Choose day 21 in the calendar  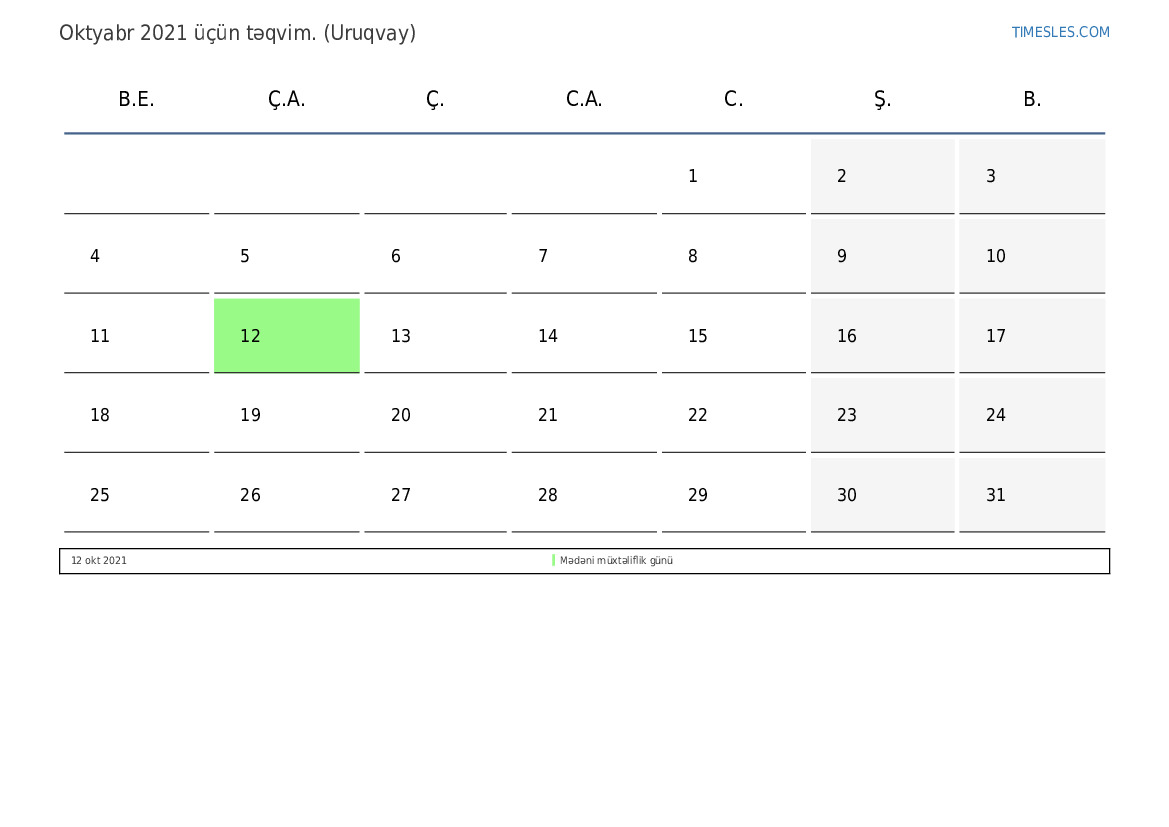point(584,415)
